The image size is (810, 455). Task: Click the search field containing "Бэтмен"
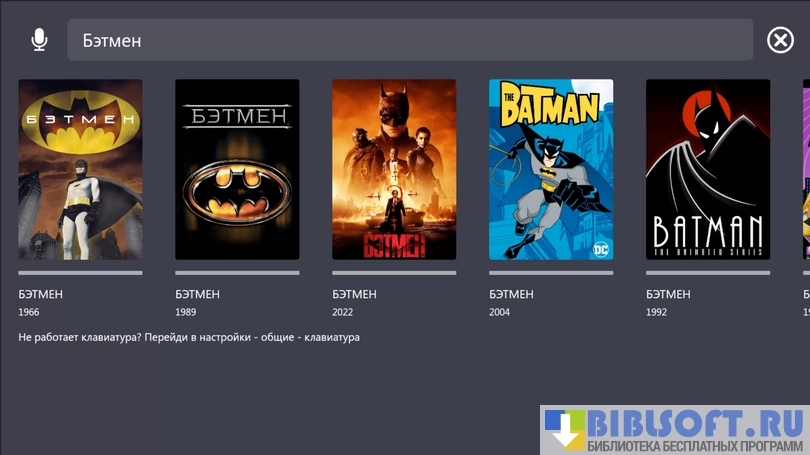[x=410, y=40]
